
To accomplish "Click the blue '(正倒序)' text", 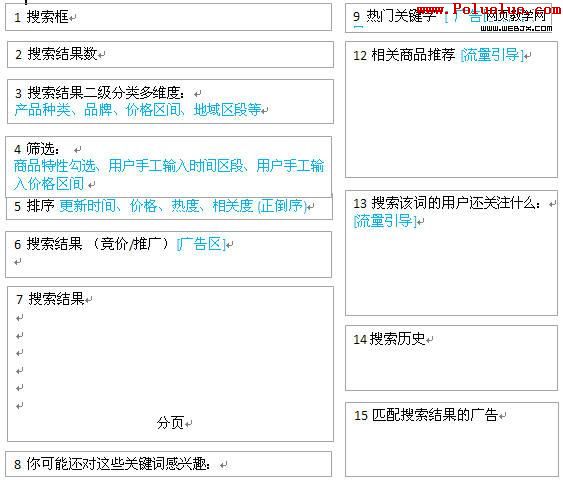I will pos(282,206).
